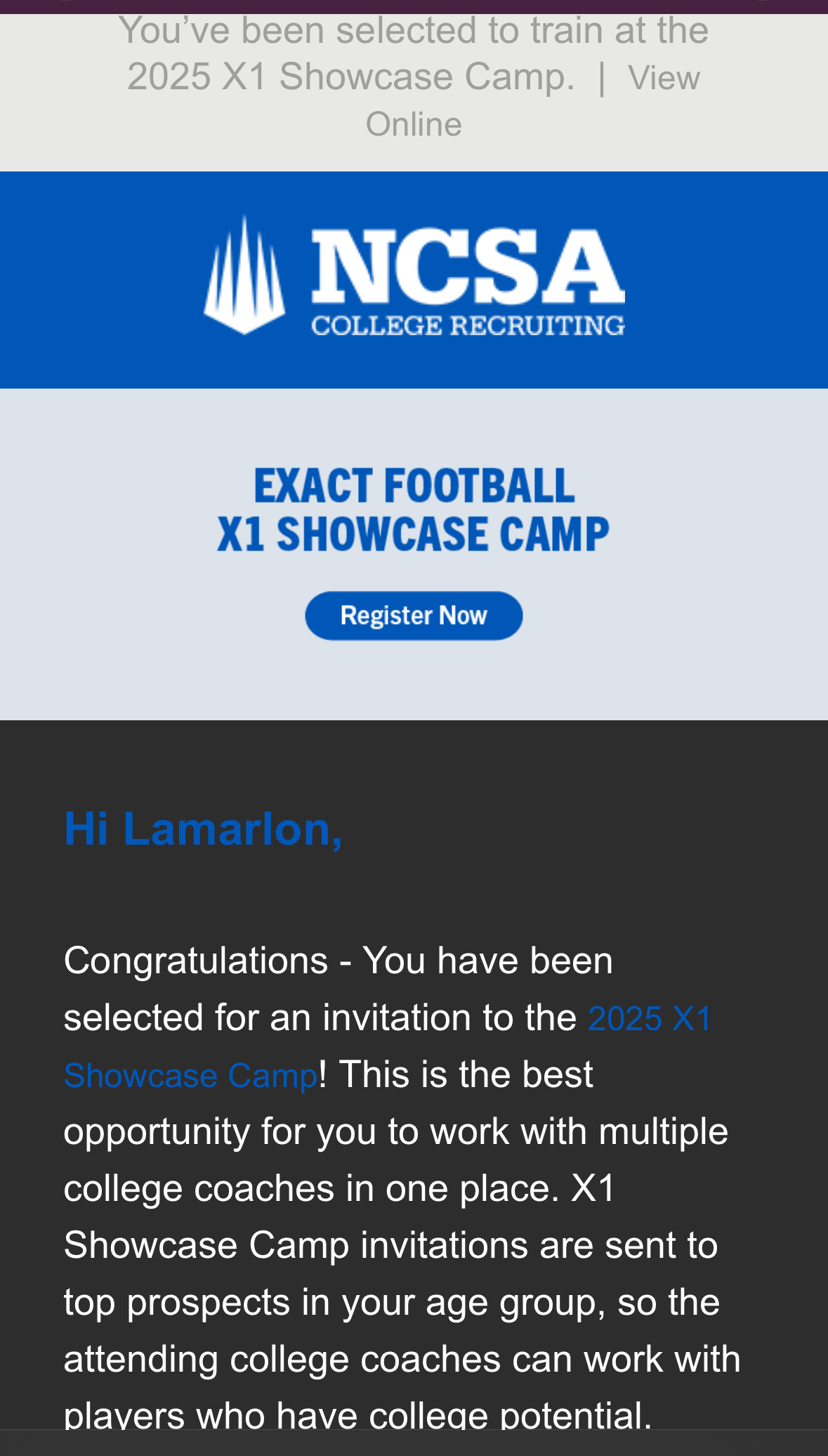
Task: Click "college coaches in one place" text
Action: click(311, 1188)
